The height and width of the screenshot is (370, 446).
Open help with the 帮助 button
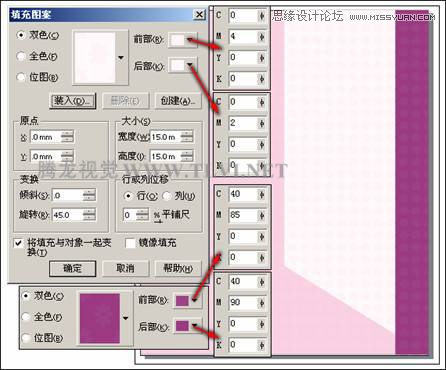178,269
